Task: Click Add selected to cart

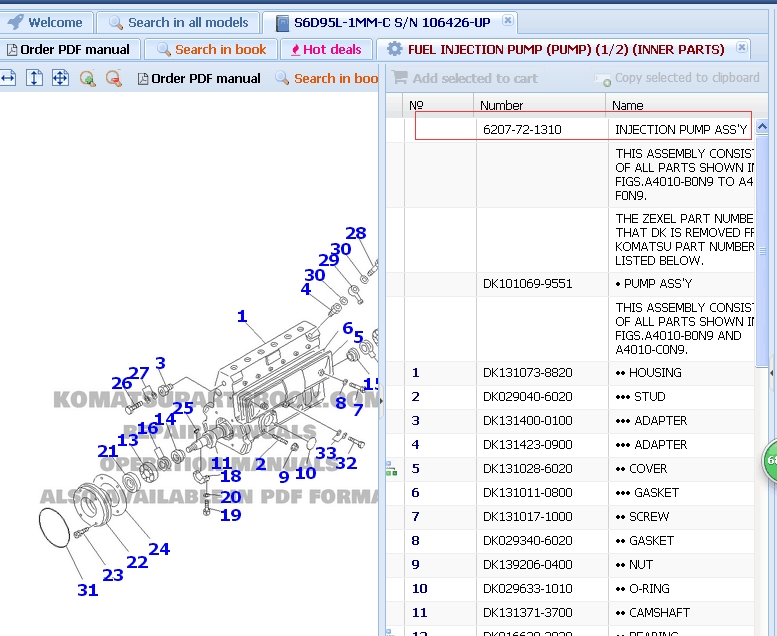Action: (x=465, y=78)
